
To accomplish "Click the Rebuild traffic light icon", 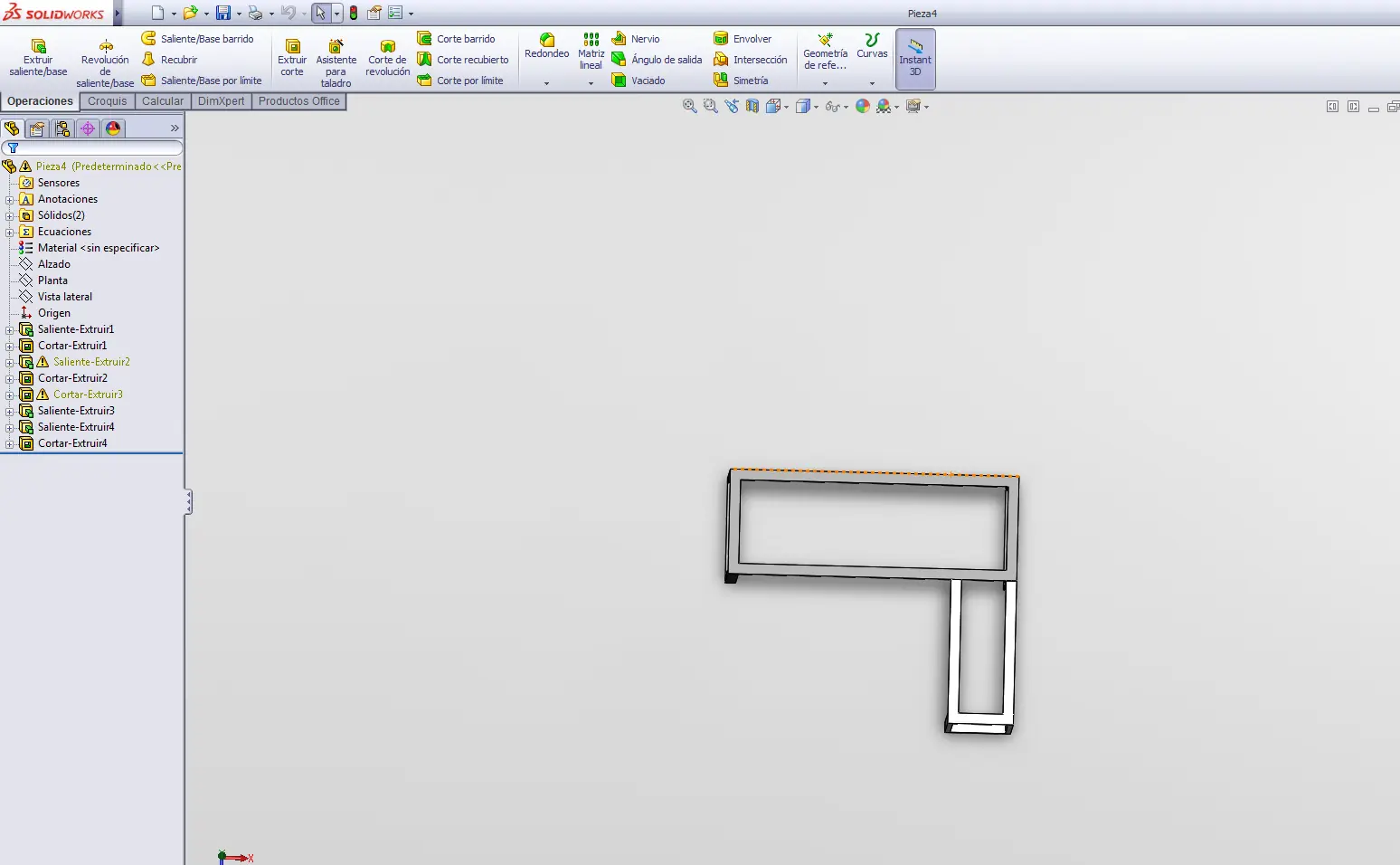I will (354, 13).
